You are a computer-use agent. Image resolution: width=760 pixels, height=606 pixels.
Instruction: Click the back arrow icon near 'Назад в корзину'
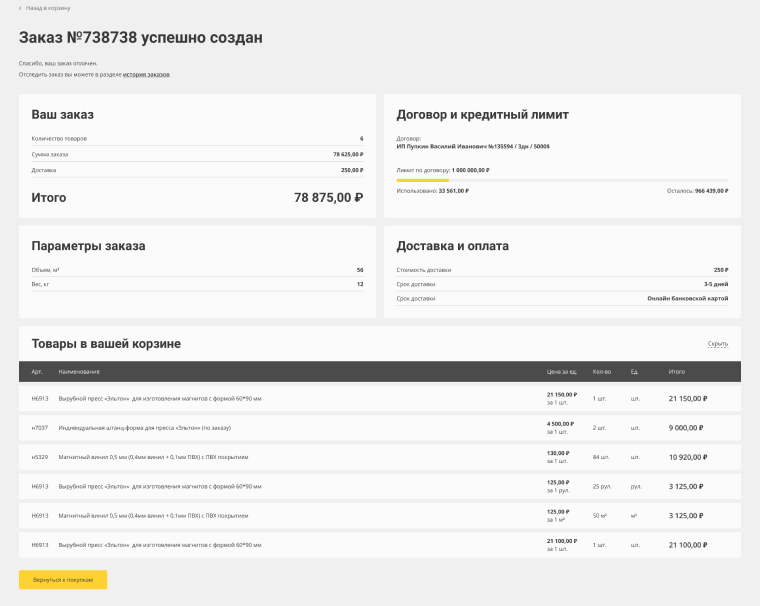[x=20, y=8]
